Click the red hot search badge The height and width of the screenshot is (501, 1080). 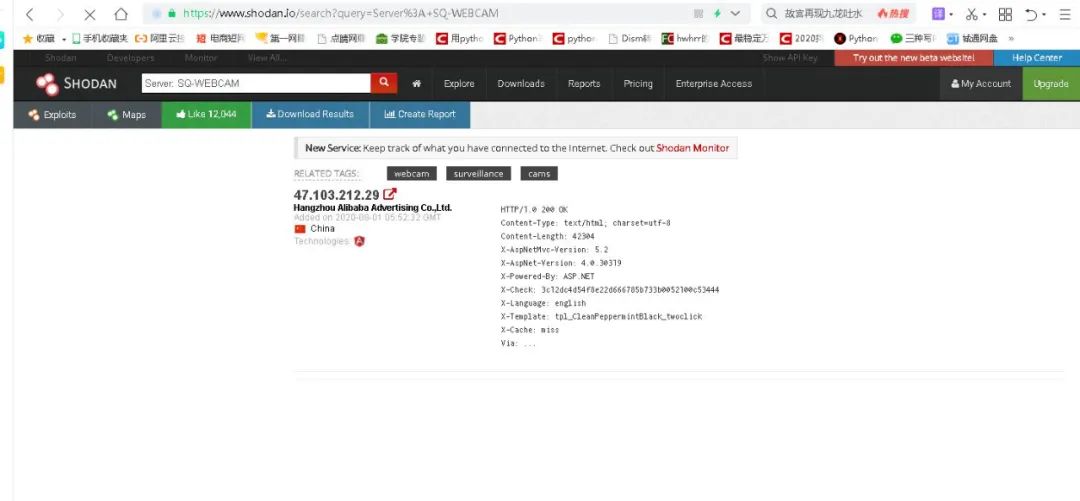(x=893, y=13)
